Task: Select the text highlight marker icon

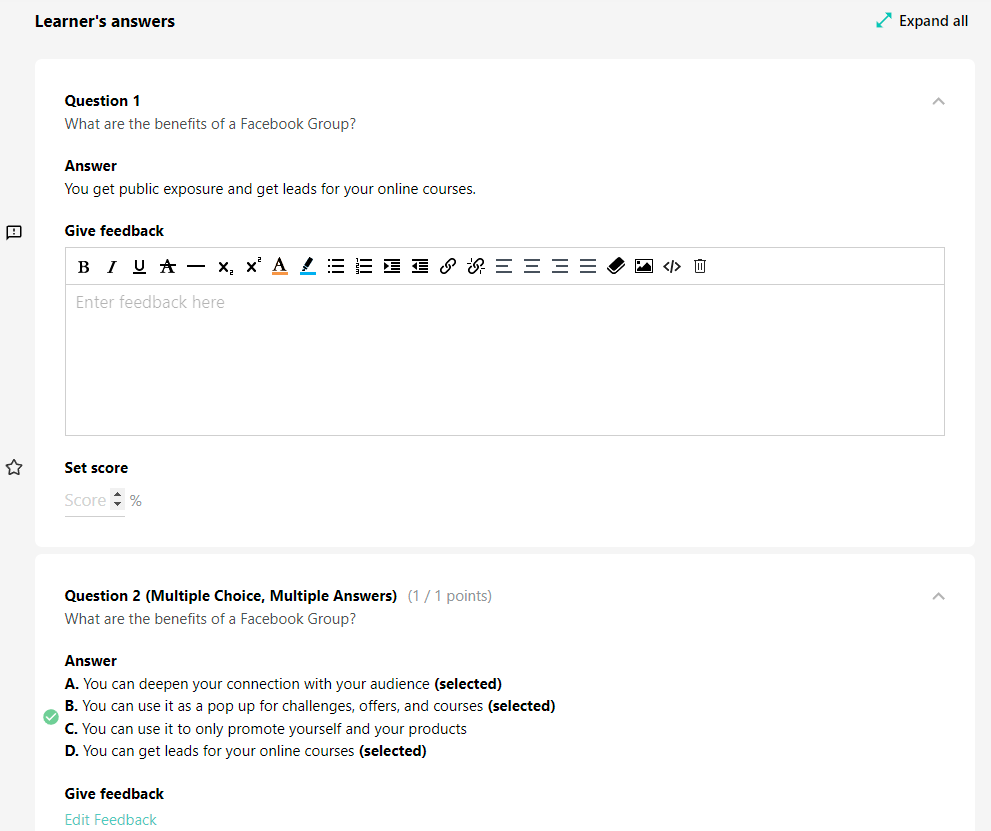Action: [x=307, y=266]
